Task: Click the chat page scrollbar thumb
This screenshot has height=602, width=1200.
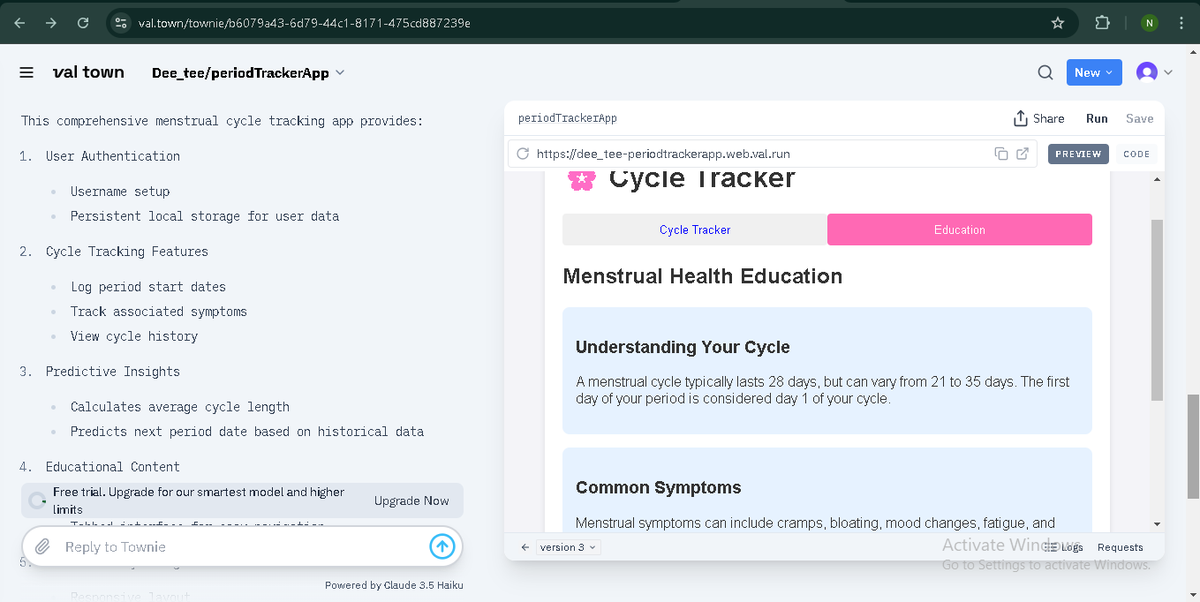Action: pyautogui.click(x=1192, y=445)
